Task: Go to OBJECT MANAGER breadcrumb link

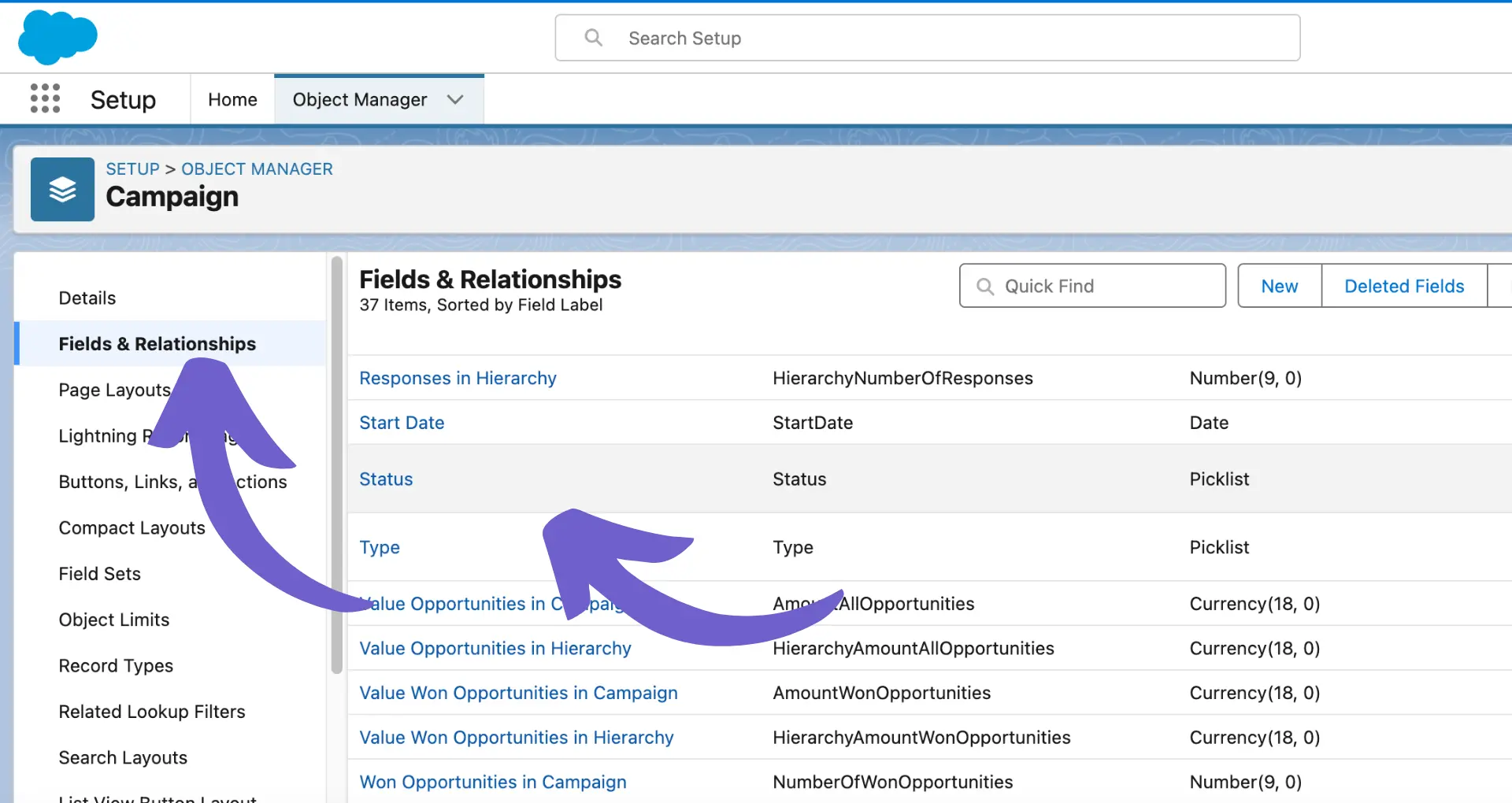Action: [x=257, y=169]
